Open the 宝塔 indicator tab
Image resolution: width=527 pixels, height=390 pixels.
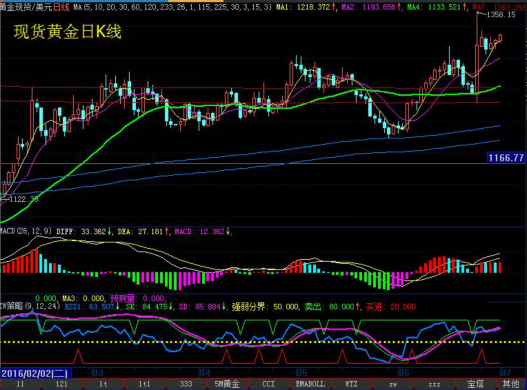pyautogui.click(x=475, y=384)
